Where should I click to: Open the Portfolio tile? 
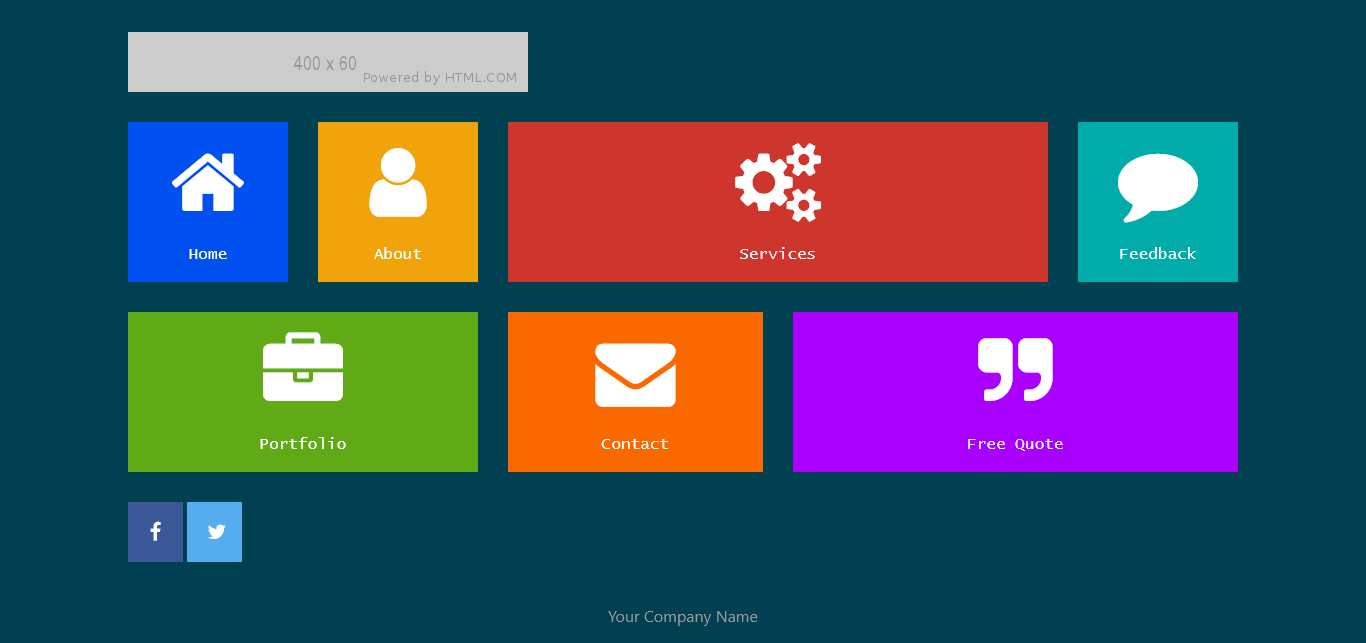[x=302, y=391]
